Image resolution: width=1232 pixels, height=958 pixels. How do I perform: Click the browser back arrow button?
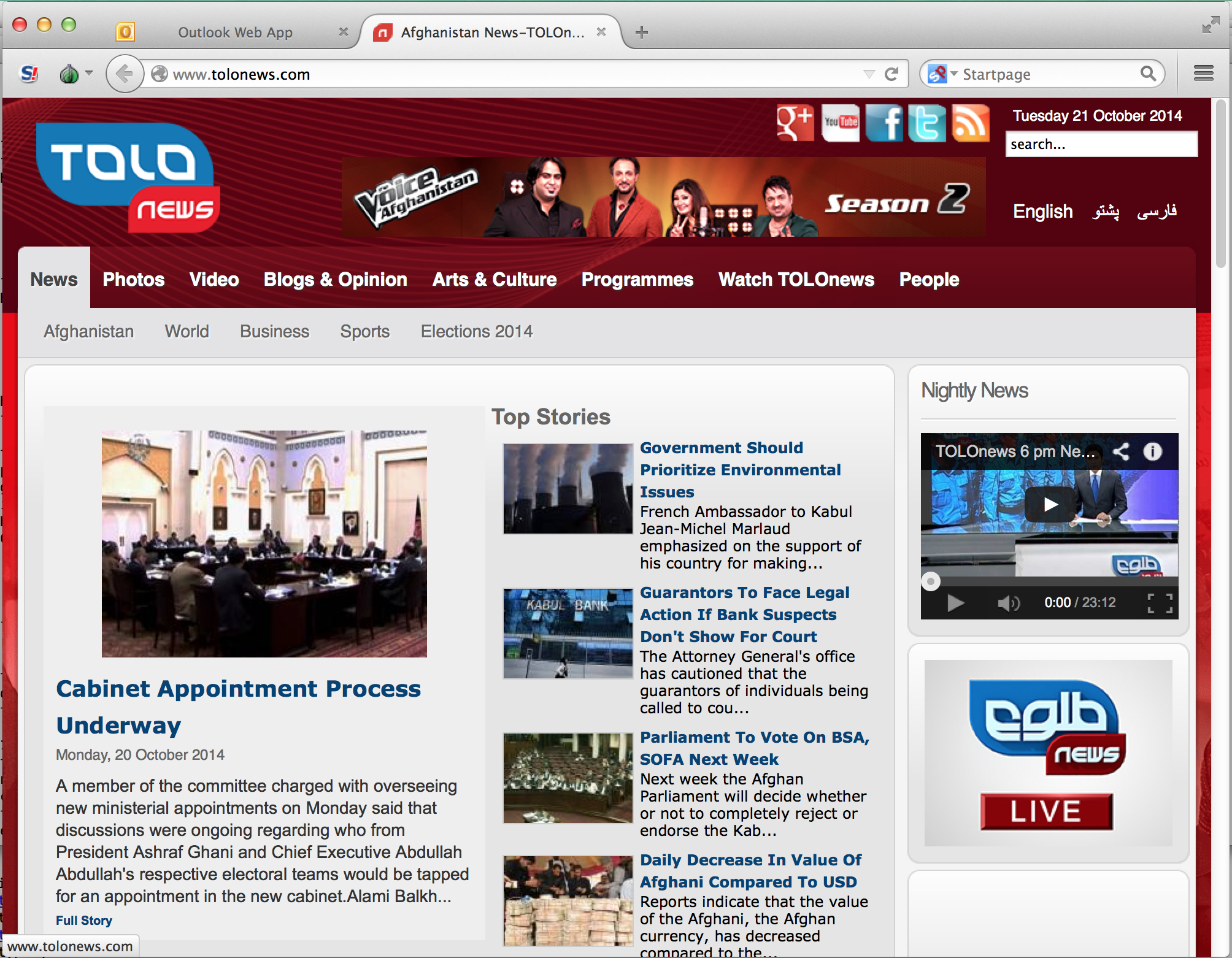[125, 74]
